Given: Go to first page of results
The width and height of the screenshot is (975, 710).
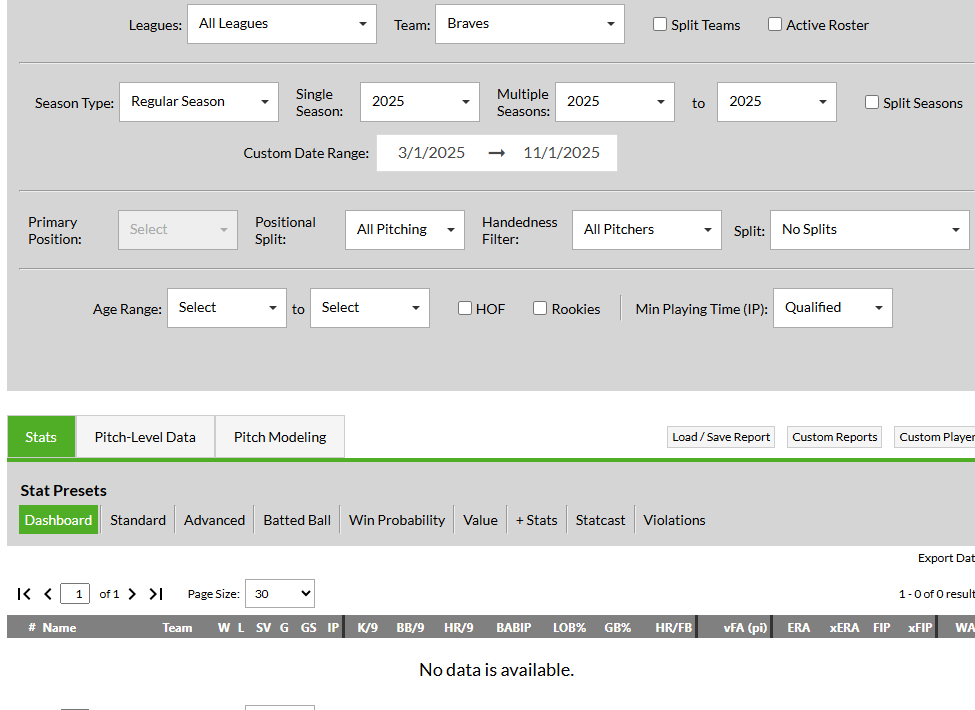Looking at the screenshot, I should click(x=24, y=594).
